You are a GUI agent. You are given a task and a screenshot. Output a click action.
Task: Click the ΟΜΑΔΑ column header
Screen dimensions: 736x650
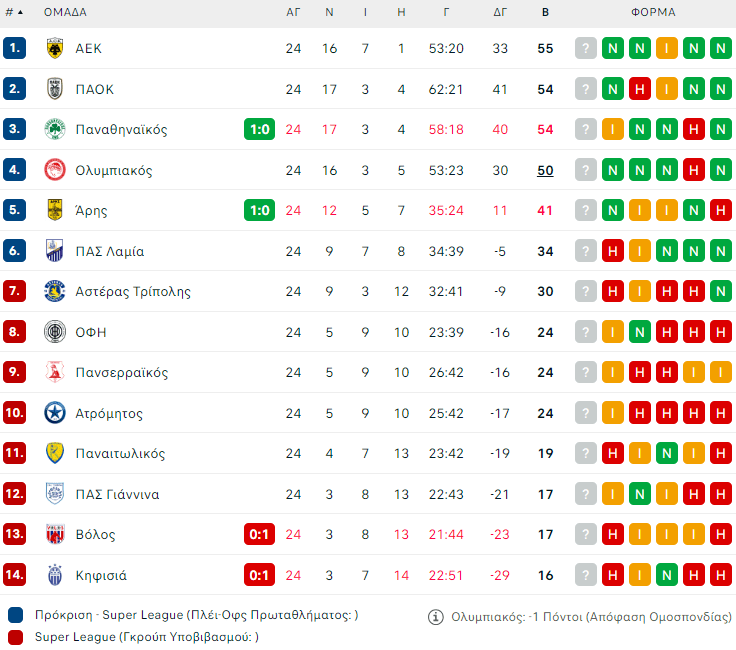[65, 13]
